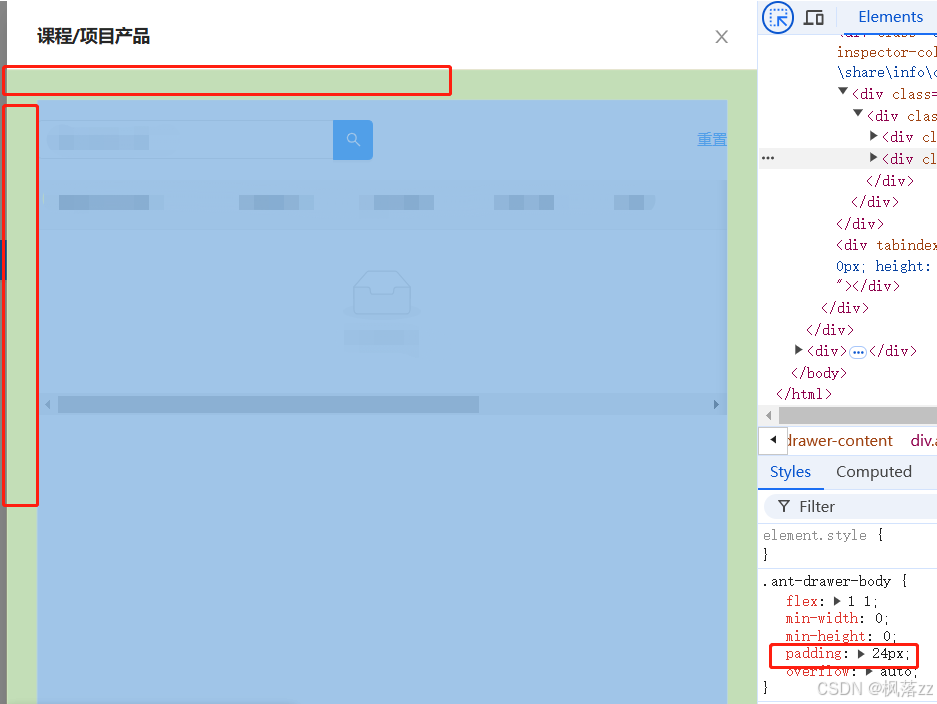The image size is (937, 704).
Task: Expand the overflow property triangle
Action: pos(870,672)
